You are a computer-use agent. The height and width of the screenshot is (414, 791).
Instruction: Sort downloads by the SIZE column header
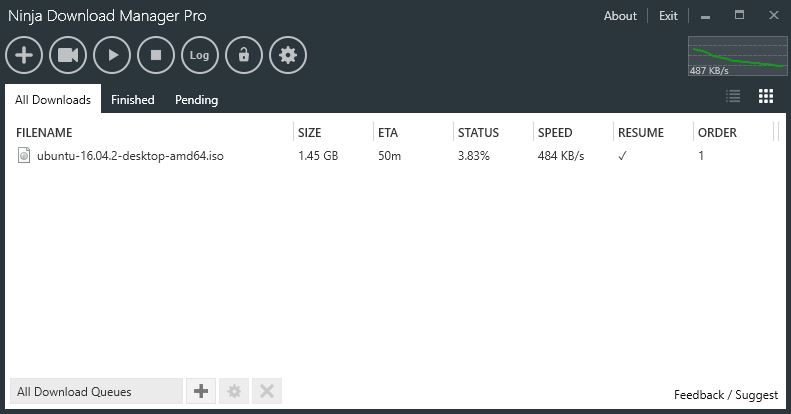(310, 132)
